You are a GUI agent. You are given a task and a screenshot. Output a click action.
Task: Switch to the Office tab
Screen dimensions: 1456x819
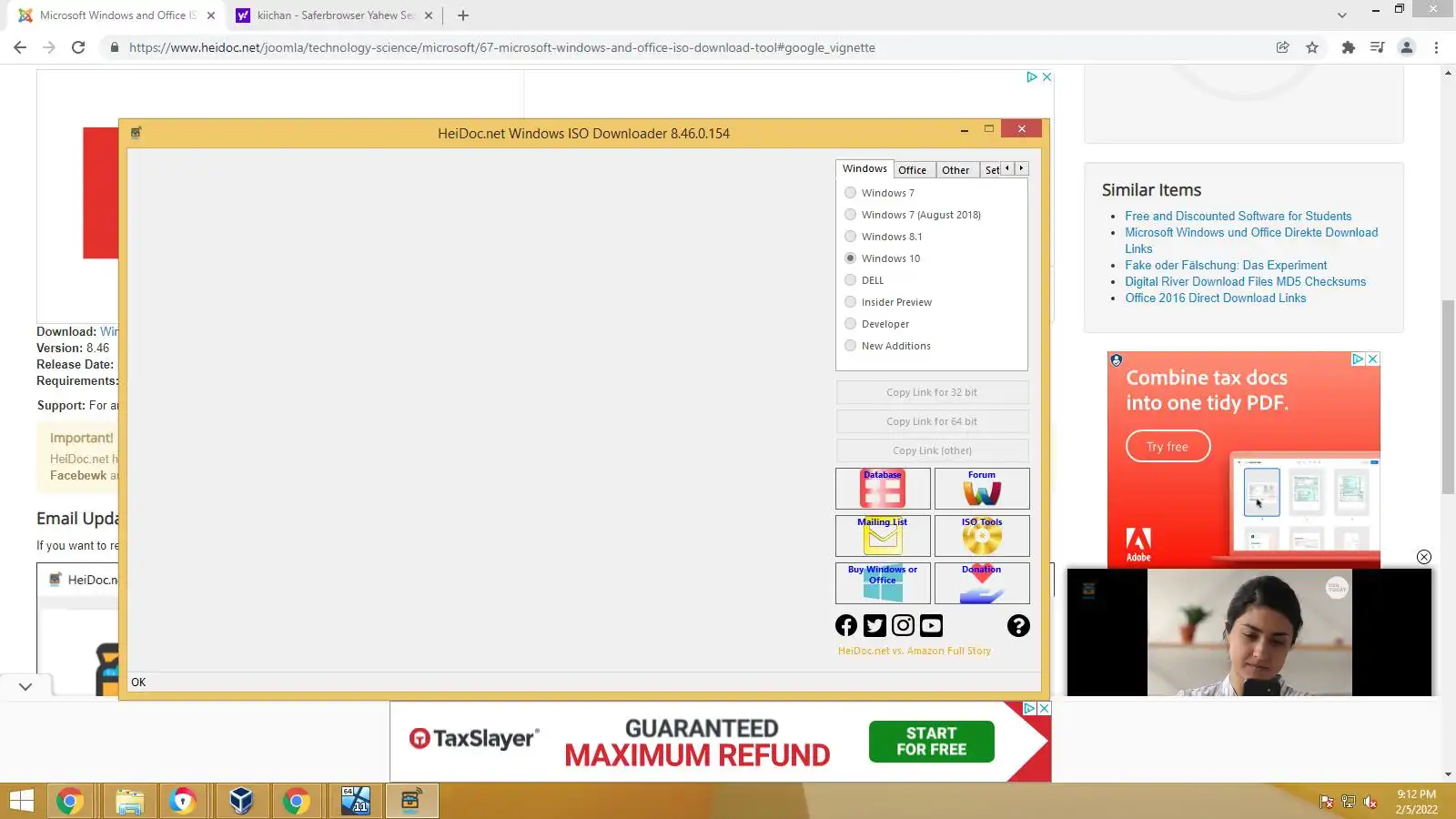(x=912, y=170)
